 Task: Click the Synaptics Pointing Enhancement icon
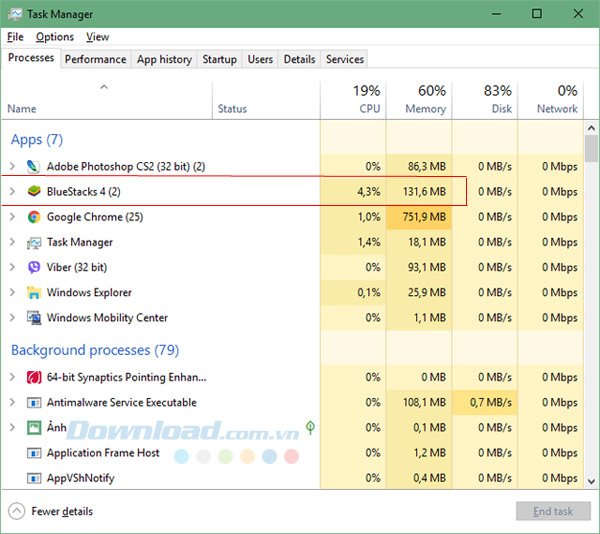(34, 377)
